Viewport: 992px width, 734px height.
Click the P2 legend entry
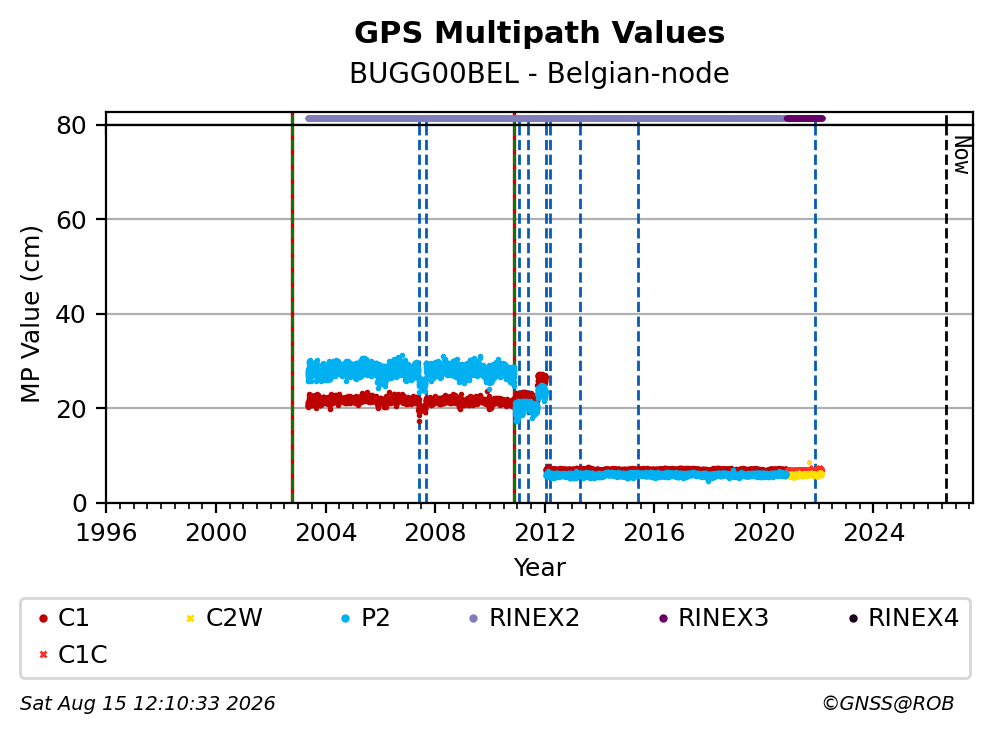(365, 618)
